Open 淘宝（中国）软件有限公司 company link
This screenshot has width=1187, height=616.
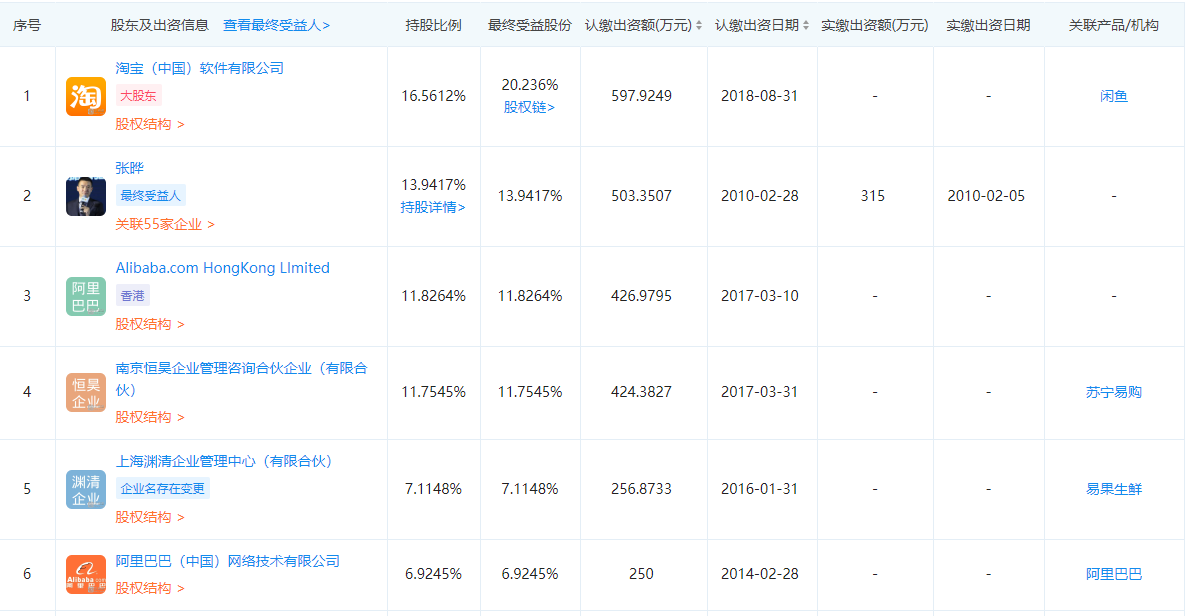click(200, 68)
